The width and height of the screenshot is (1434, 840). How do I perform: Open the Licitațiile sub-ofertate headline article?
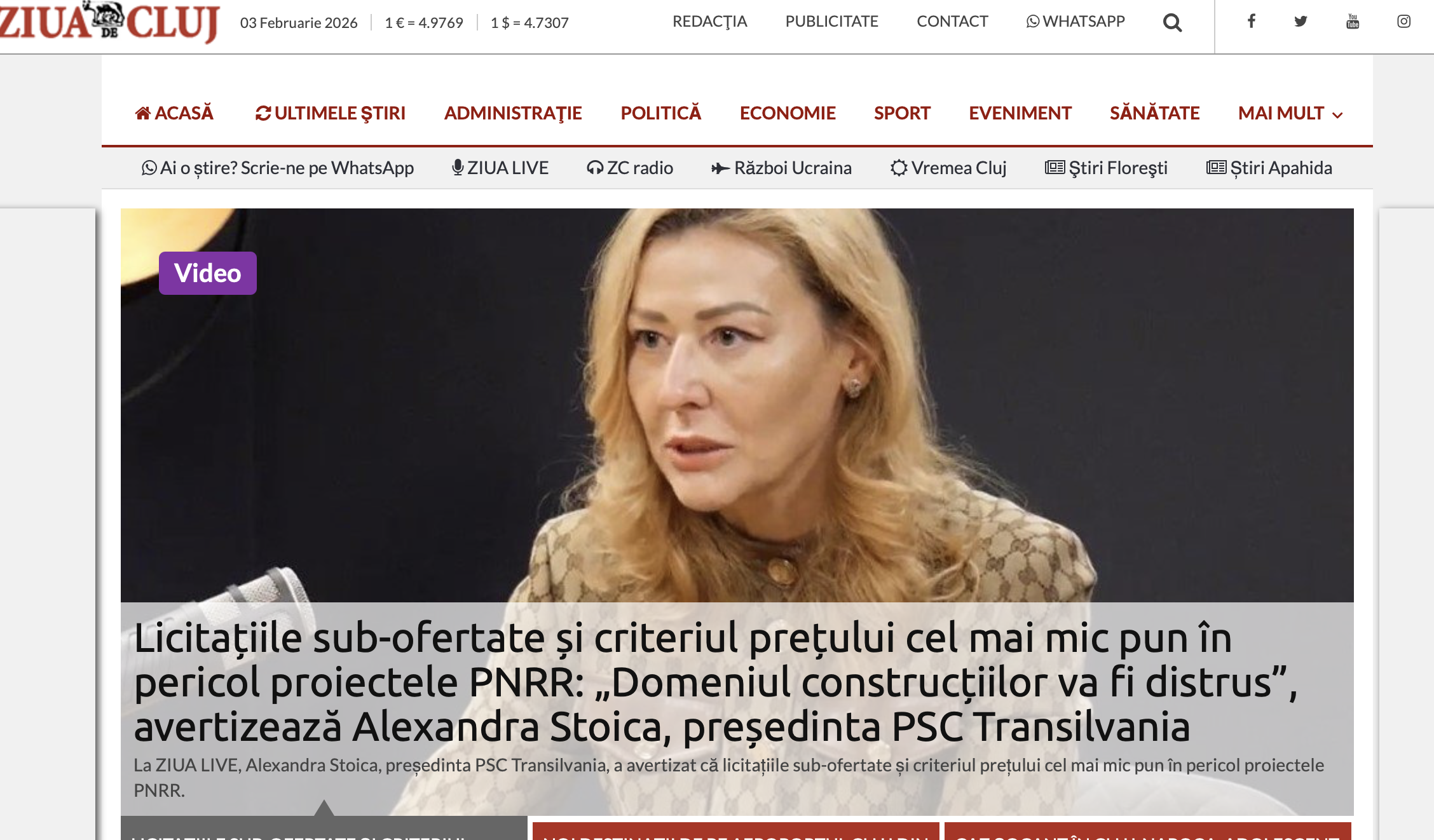point(715,682)
